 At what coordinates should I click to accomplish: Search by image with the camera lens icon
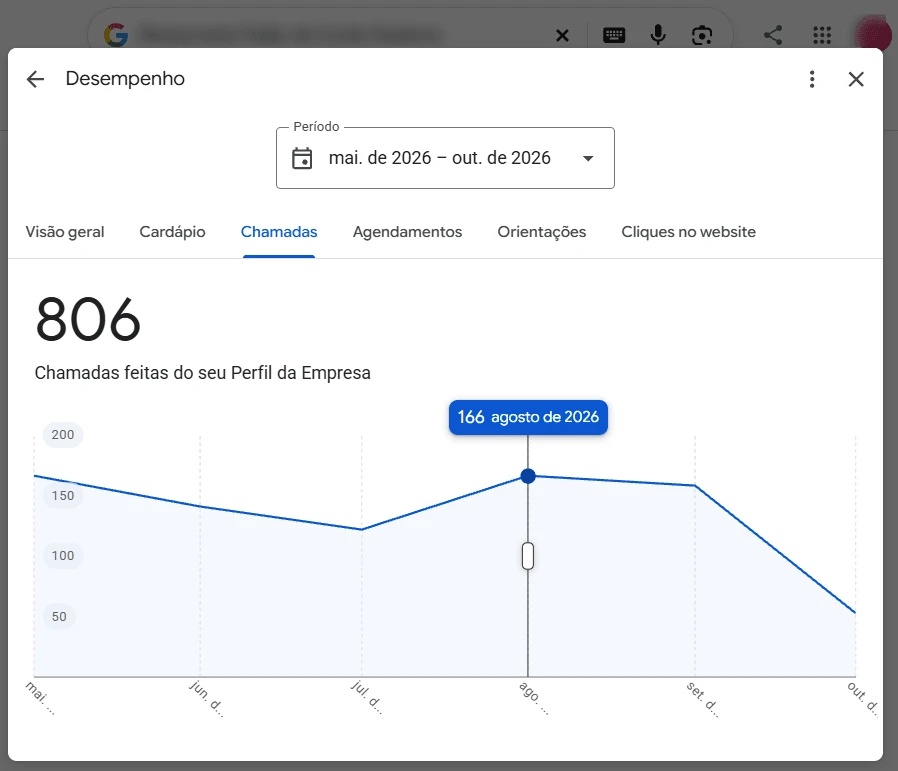pos(702,36)
